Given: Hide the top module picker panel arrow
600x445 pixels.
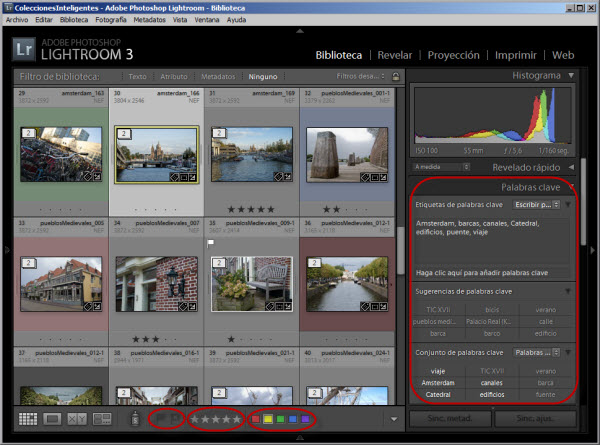Looking at the screenshot, I should tap(300, 31).
